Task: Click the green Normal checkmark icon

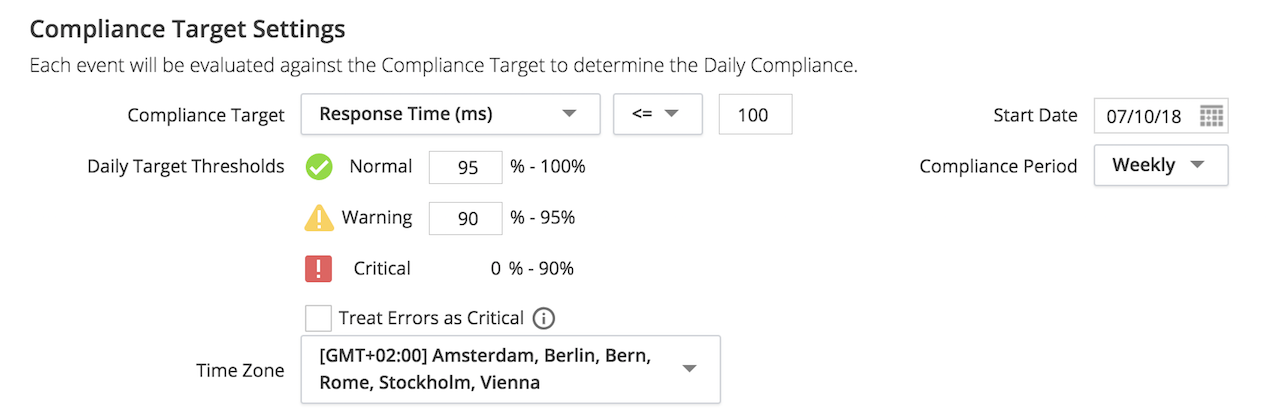Action: click(x=319, y=167)
